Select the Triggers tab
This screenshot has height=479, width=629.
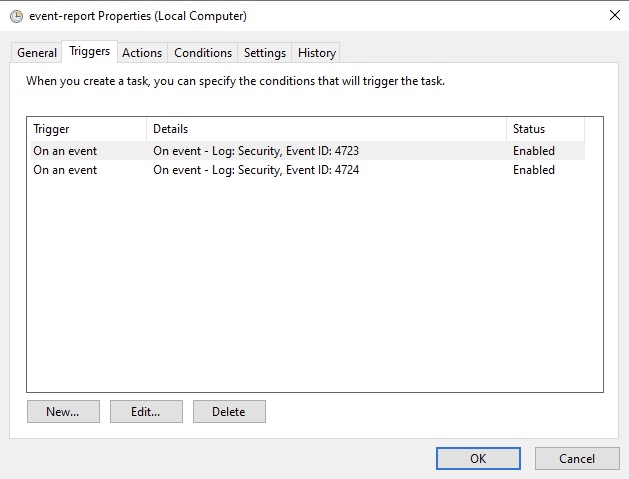click(x=90, y=52)
